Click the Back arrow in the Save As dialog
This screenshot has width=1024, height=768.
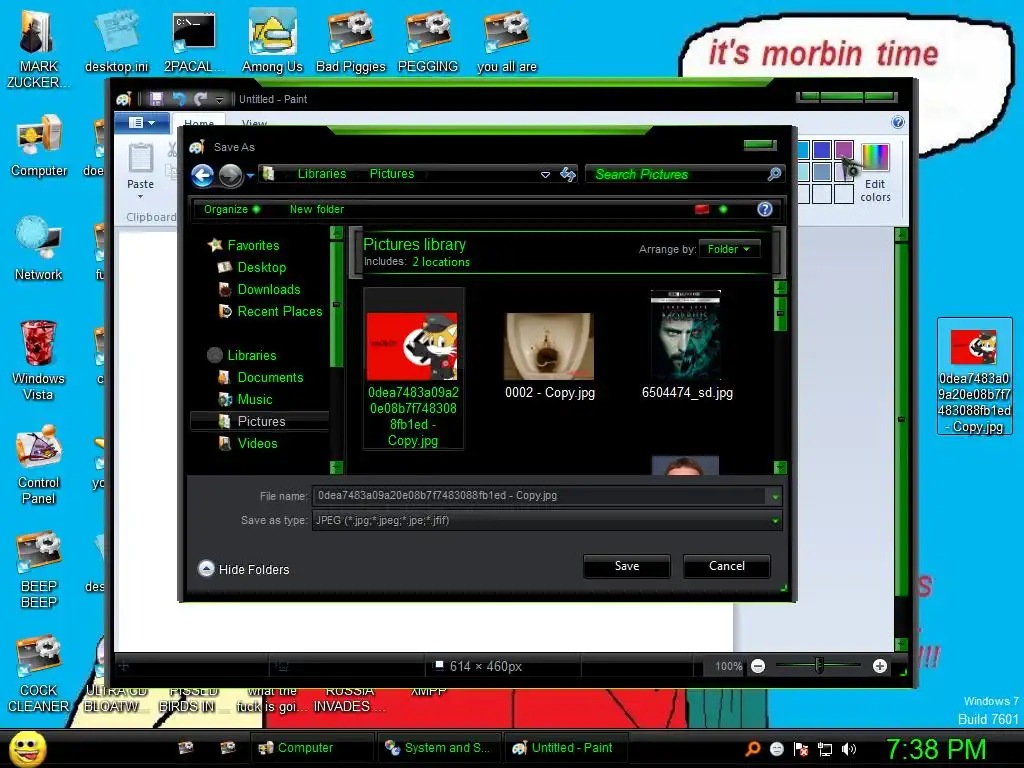202,175
